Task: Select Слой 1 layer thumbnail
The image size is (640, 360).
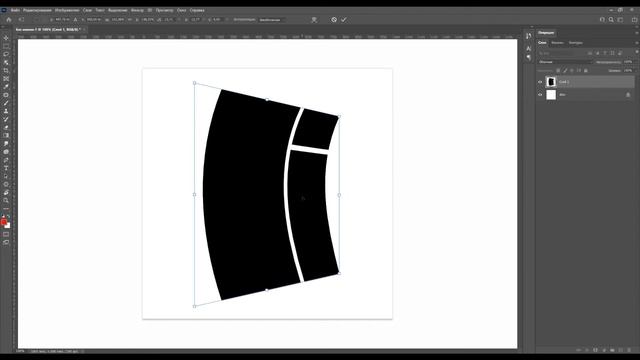Action: [551, 82]
